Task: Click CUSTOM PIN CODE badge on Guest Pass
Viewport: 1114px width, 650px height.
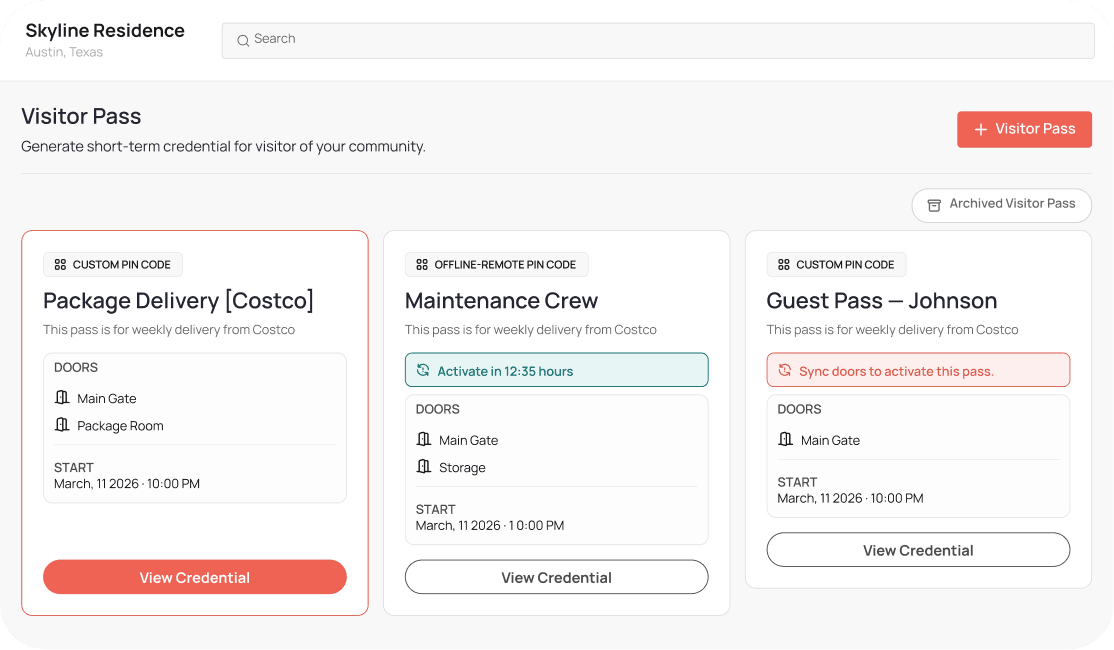Action: click(x=836, y=264)
